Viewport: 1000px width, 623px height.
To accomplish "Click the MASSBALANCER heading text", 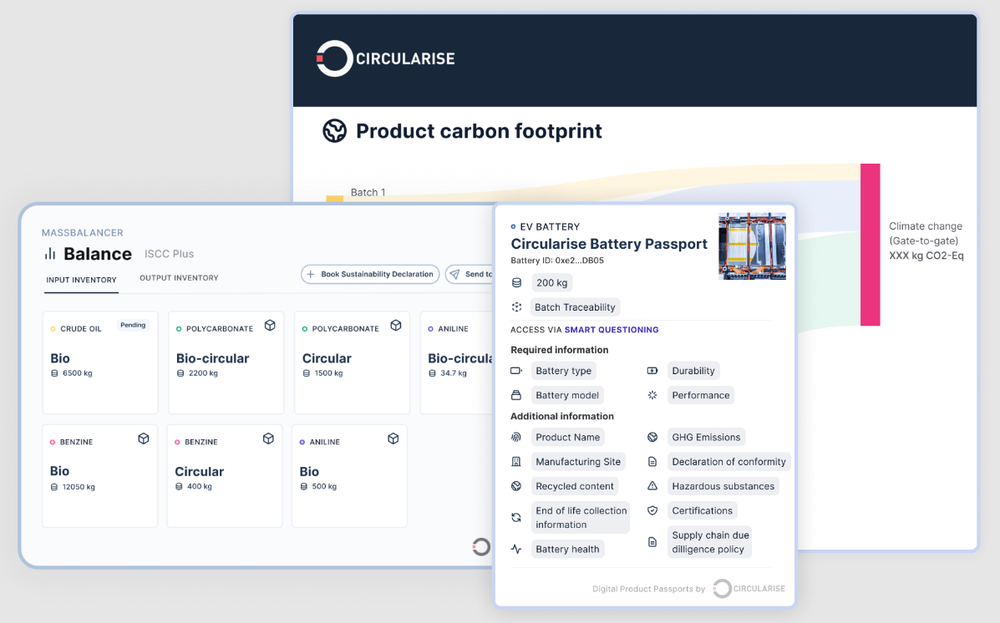I will [82, 233].
